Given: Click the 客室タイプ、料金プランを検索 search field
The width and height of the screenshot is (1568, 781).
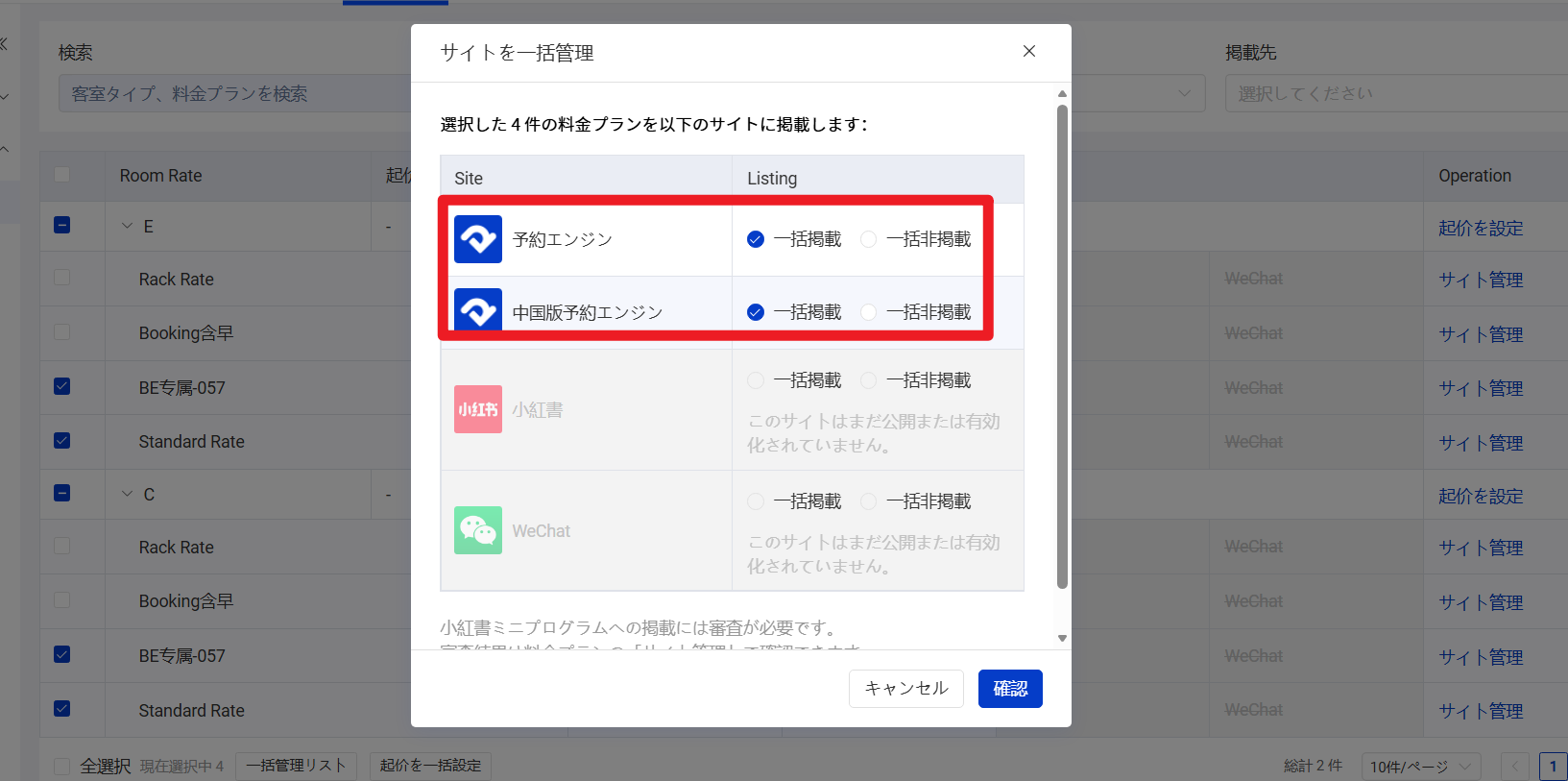Looking at the screenshot, I should tap(235, 93).
